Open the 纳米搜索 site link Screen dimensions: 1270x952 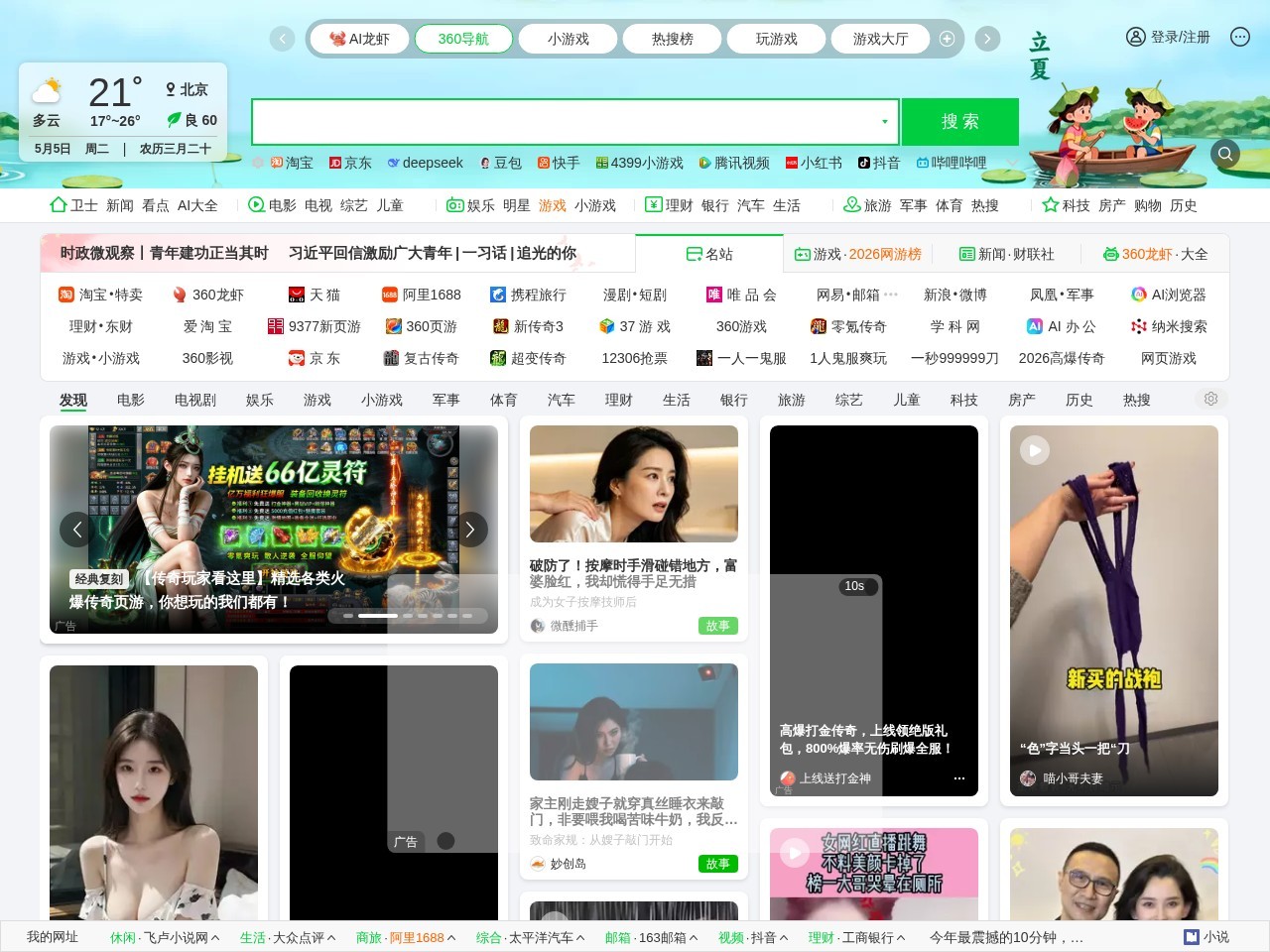(x=1169, y=326)
